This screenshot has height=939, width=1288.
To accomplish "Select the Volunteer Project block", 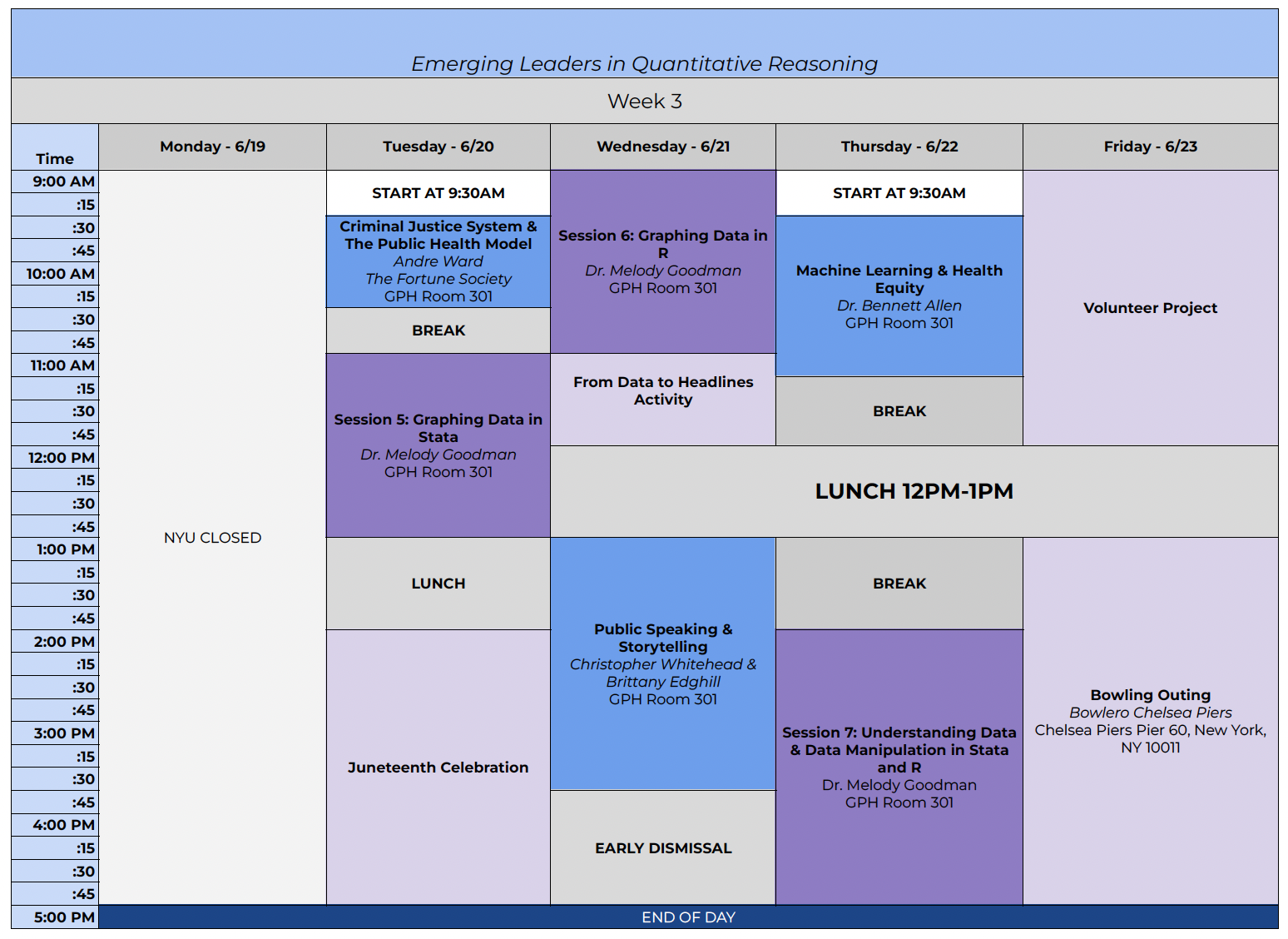I will [x=1150, y=308].
